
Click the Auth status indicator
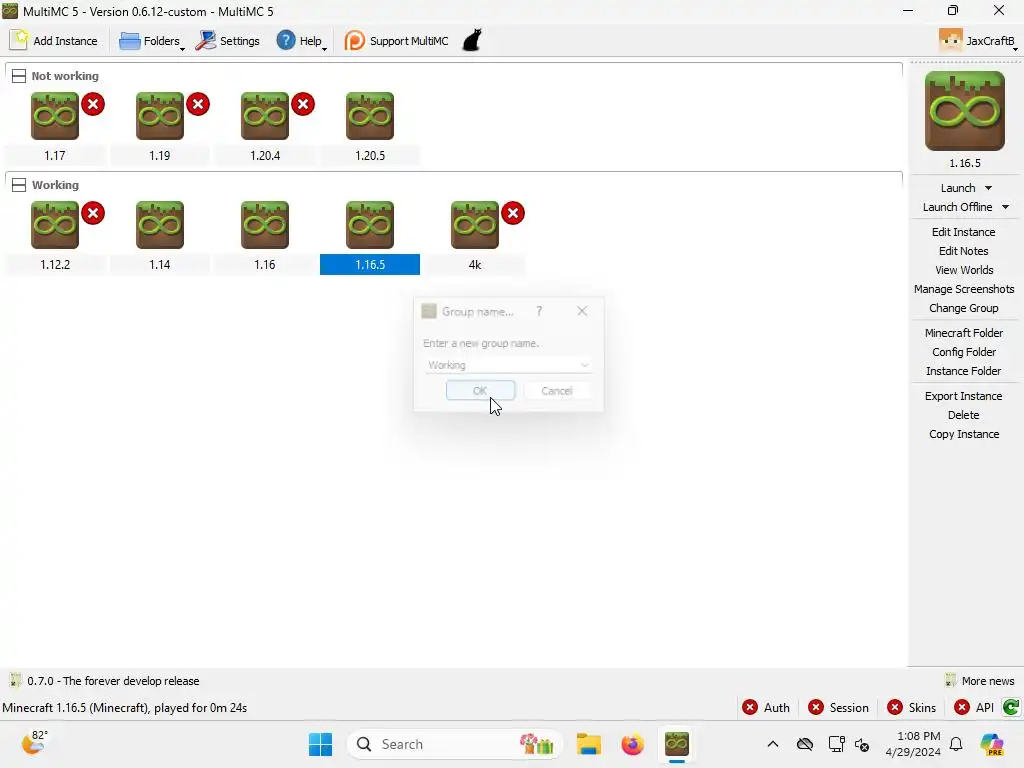point(766,707)
